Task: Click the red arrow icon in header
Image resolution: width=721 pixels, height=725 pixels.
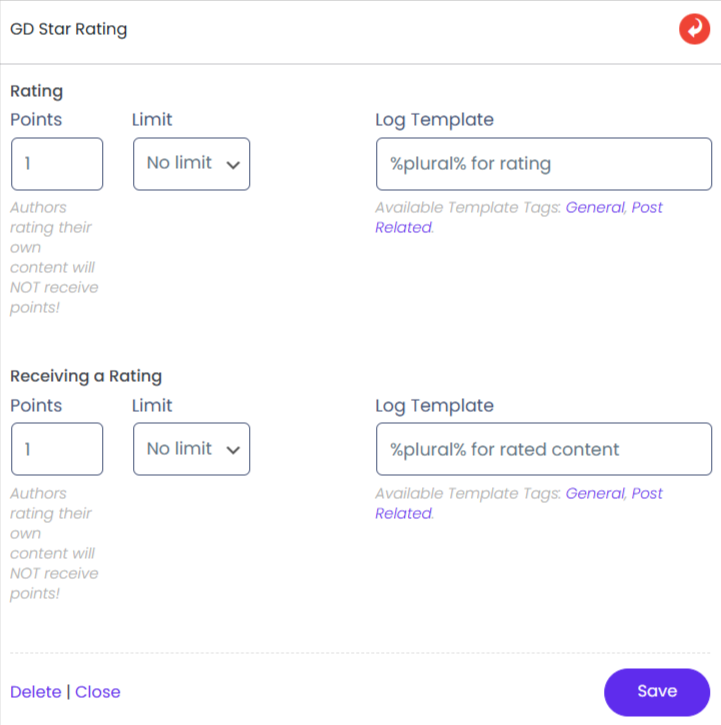Action: (694, 29)
